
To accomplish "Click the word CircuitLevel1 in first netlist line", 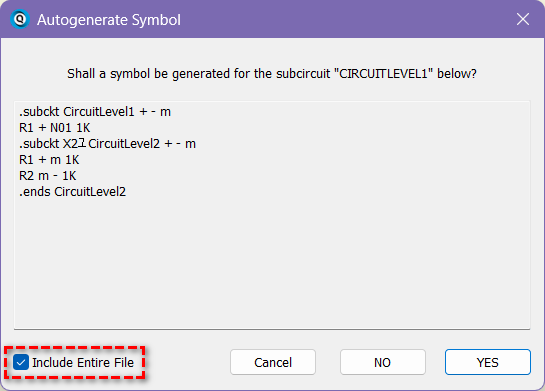I will point(99,112).
